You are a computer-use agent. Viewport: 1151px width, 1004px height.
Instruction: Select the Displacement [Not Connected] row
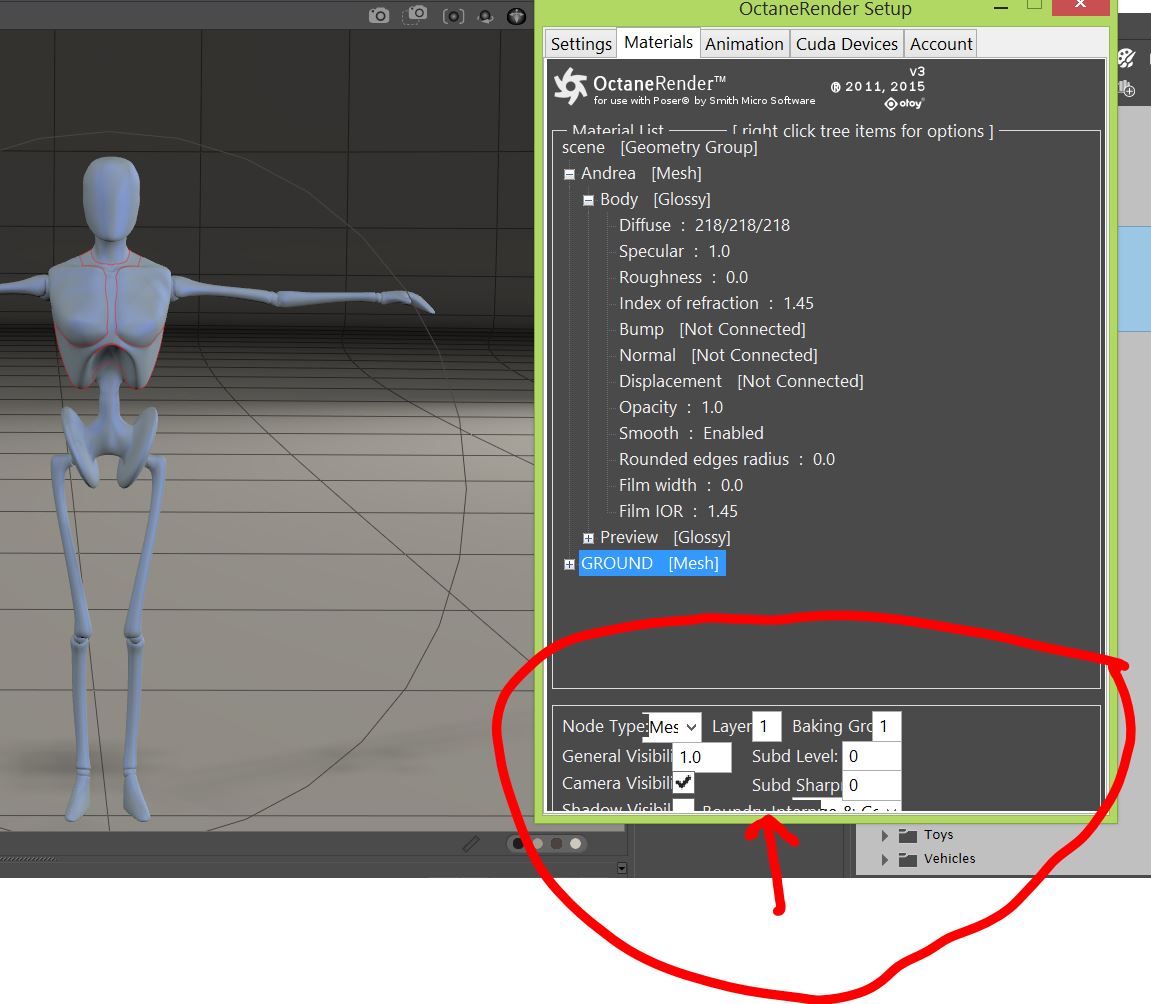741,382
